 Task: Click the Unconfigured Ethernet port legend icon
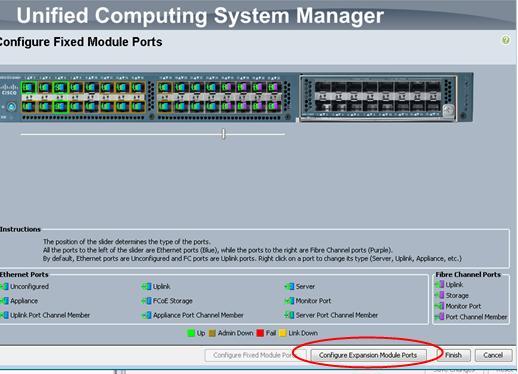pyautogui.click(x=4, y=286)
